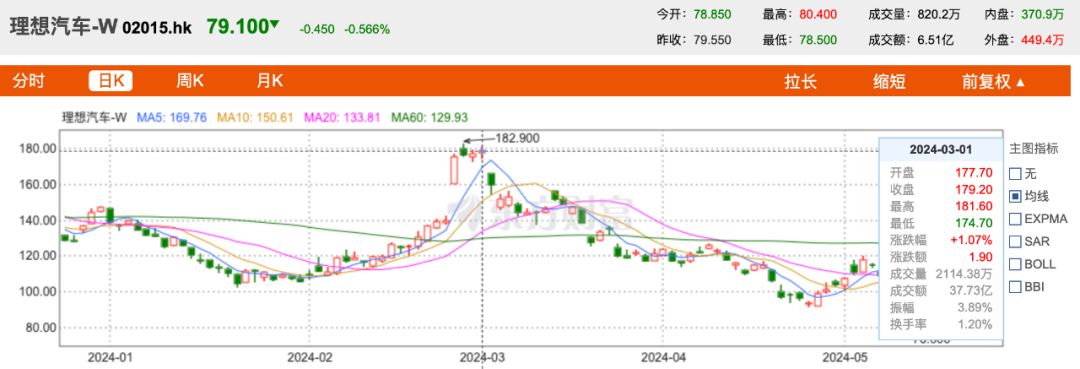The height and width of the screenshot is (369, 1080).
Task: Switch to the 分时 intraday chart tab
Action: [28, 81]
